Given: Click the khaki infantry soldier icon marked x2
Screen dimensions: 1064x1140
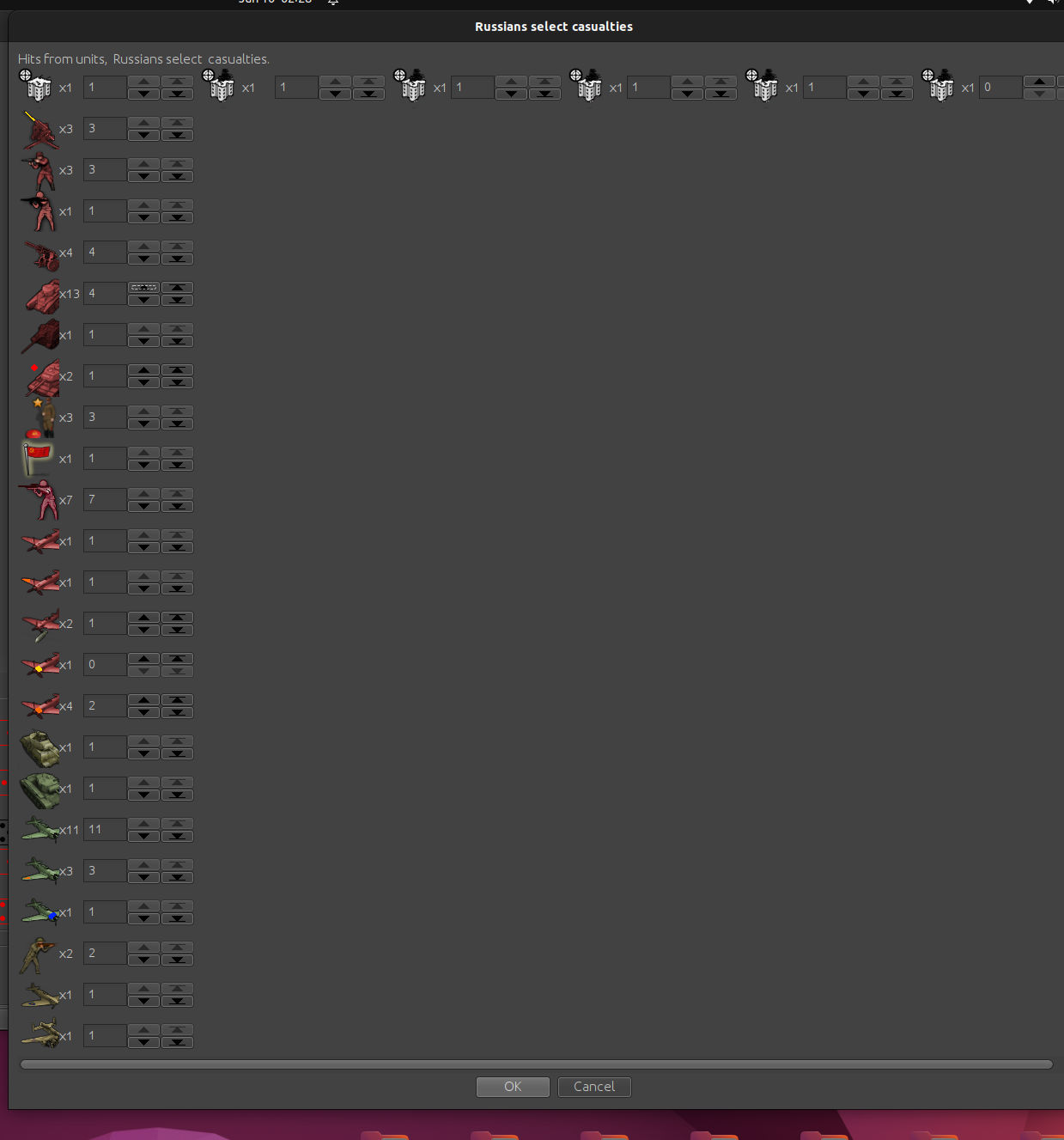Looking at the screenshot, I should pos(38,954).
